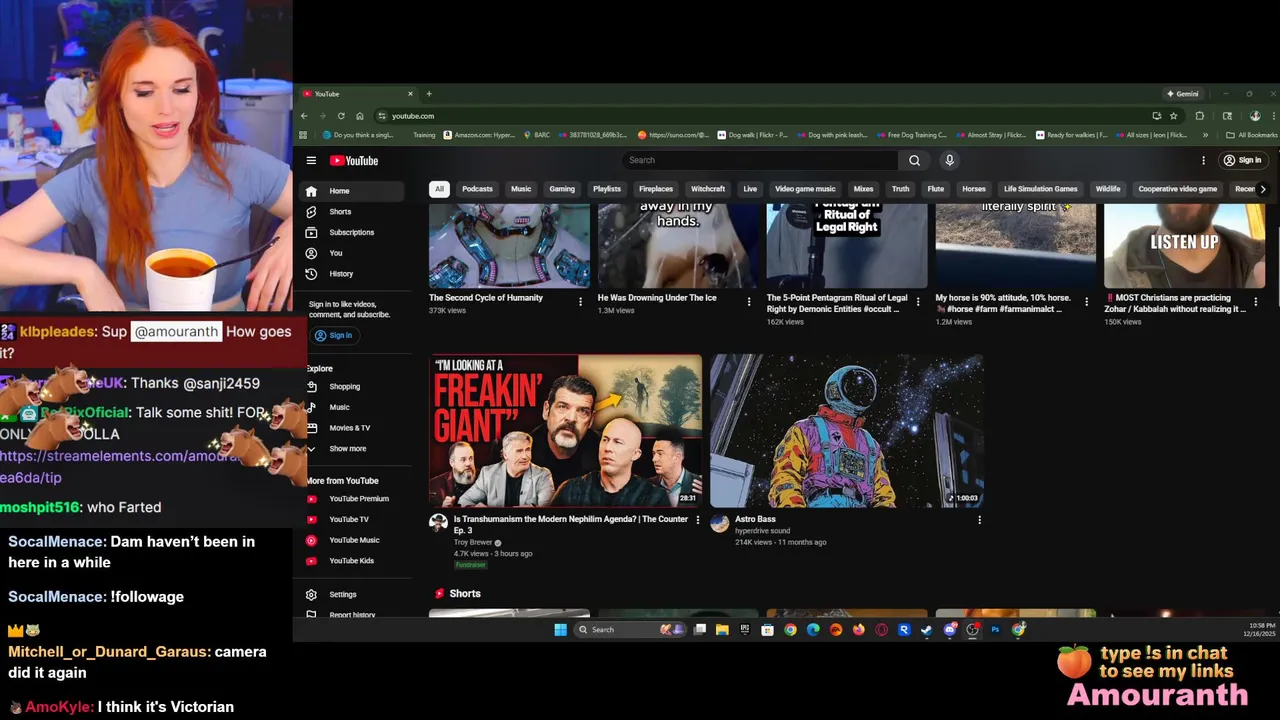Focus the YouTube search field

(760, 160)
